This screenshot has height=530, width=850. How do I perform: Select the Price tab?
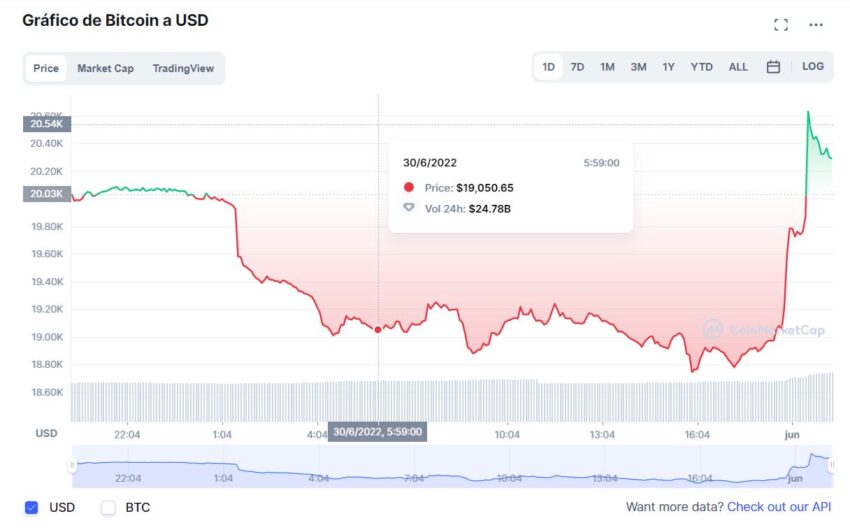click(x=46, y=68)
